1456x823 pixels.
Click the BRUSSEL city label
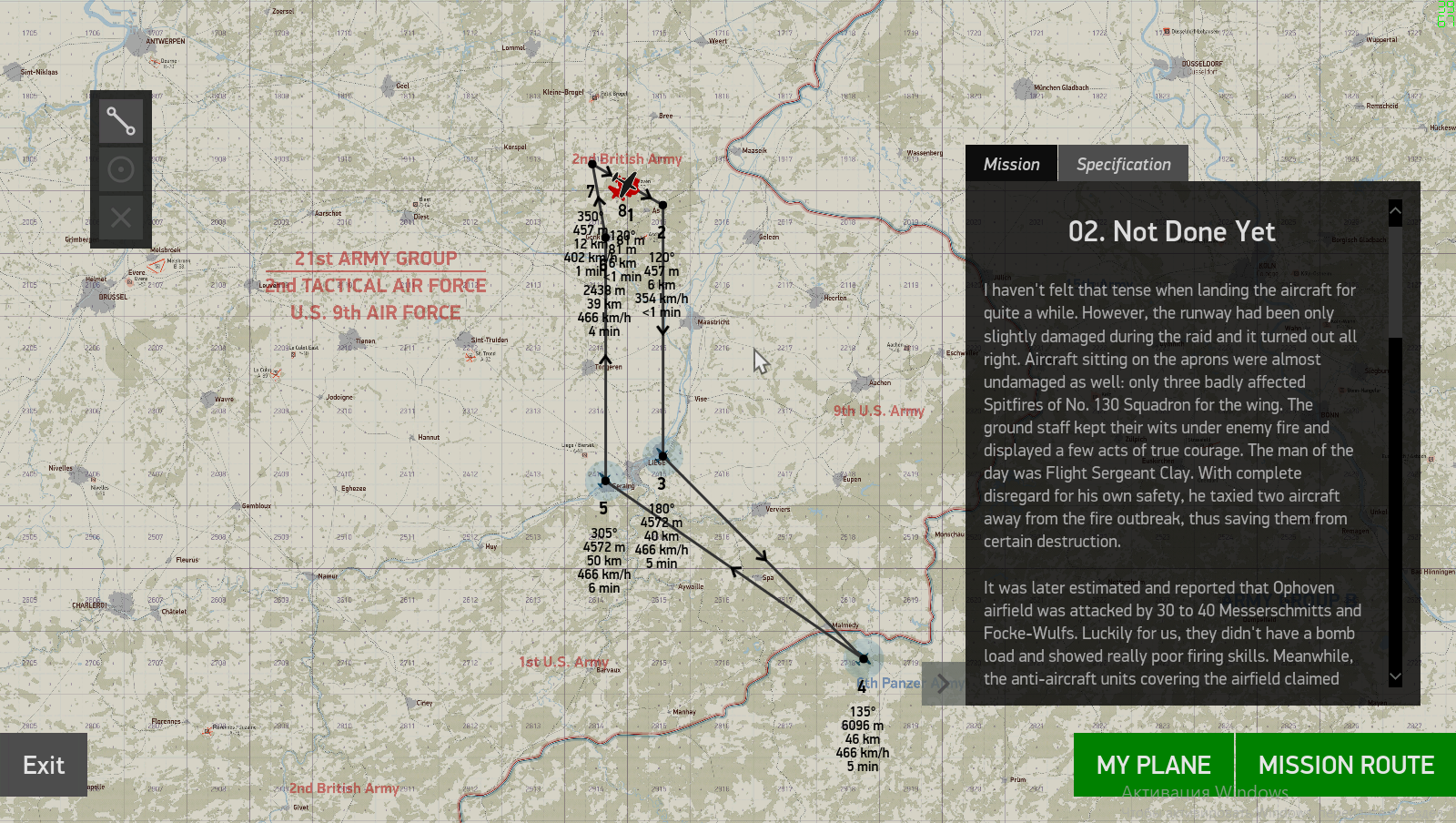(x=114, y=297)
